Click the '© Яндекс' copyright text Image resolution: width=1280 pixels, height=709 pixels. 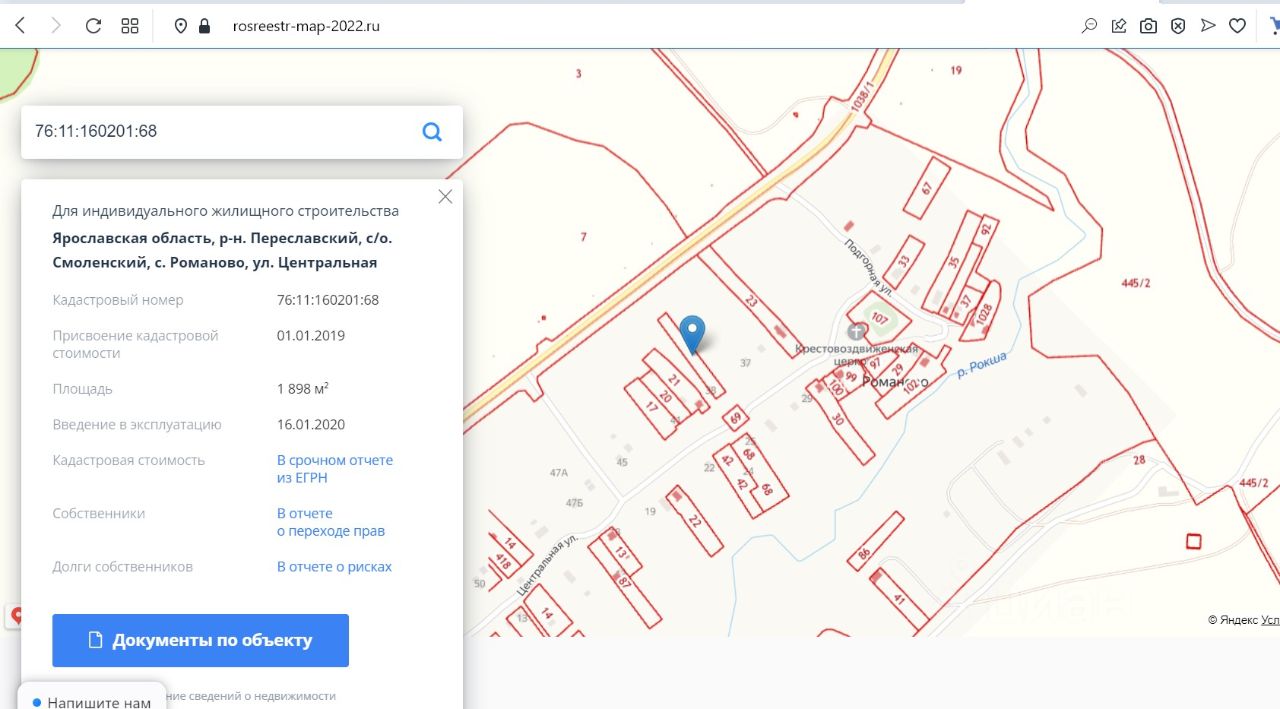point(1232,620)
